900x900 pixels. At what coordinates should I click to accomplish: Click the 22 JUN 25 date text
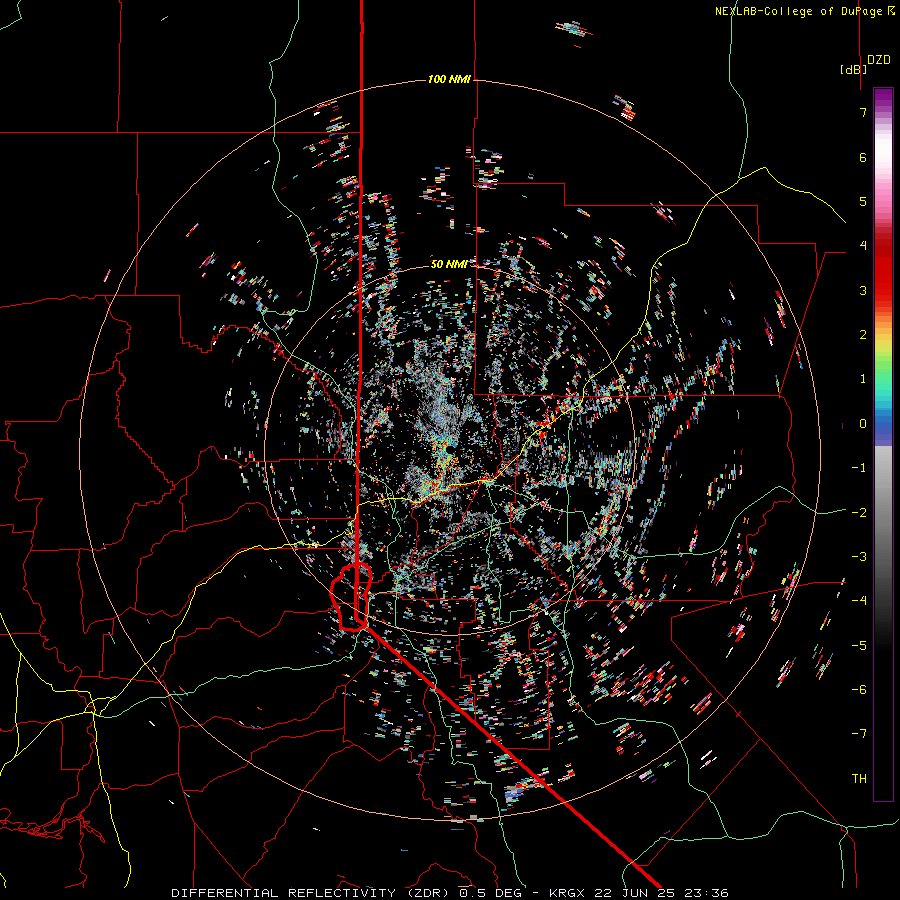click(632, 893)
